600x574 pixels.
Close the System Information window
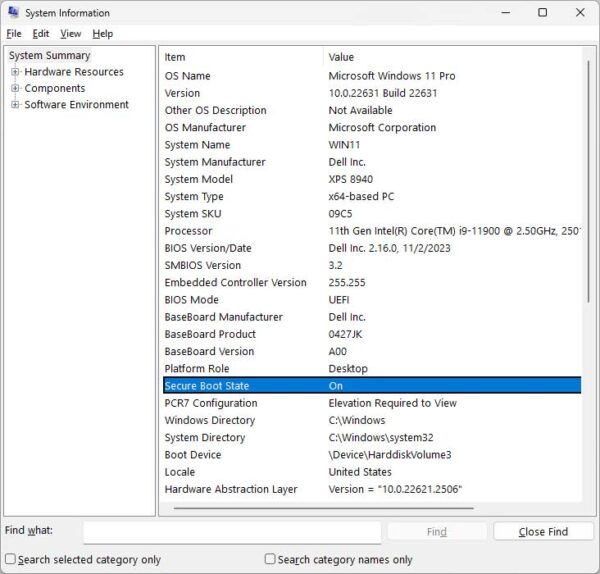click(x=580, y=13)
